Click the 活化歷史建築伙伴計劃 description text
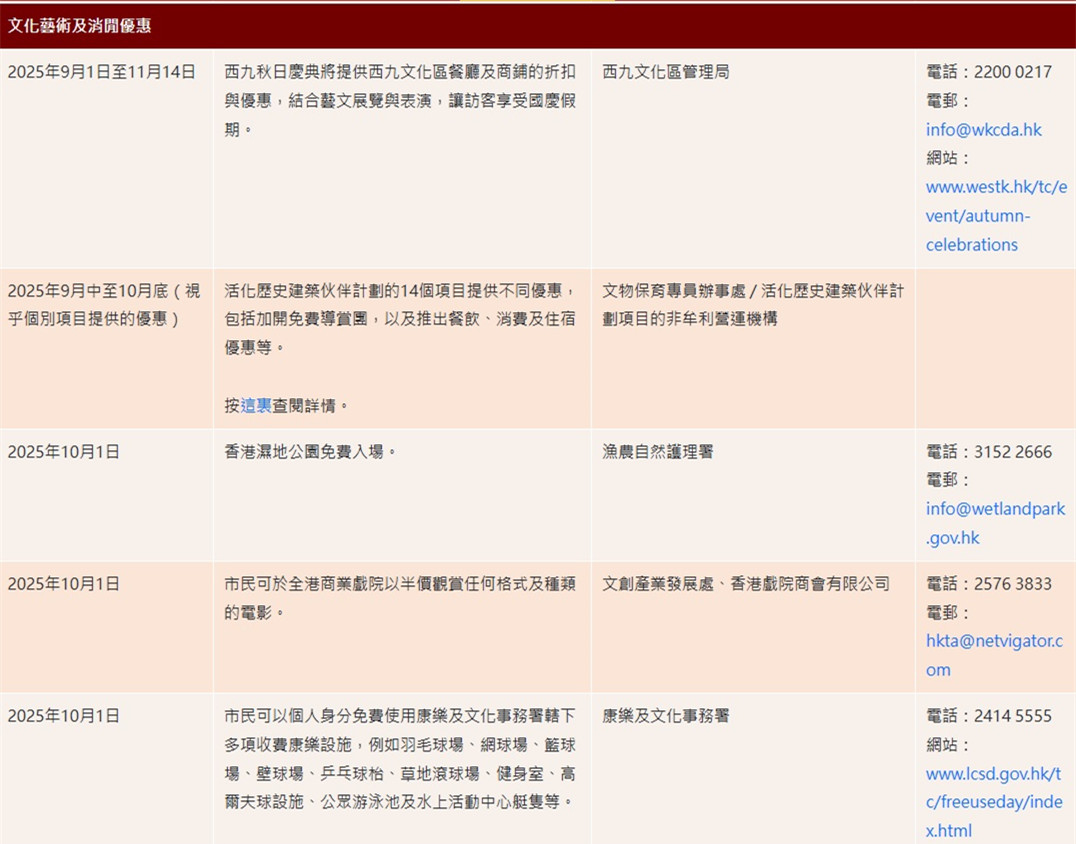Image resolution: width=1076 pixels, height=844 pixels. coord(399,319)
